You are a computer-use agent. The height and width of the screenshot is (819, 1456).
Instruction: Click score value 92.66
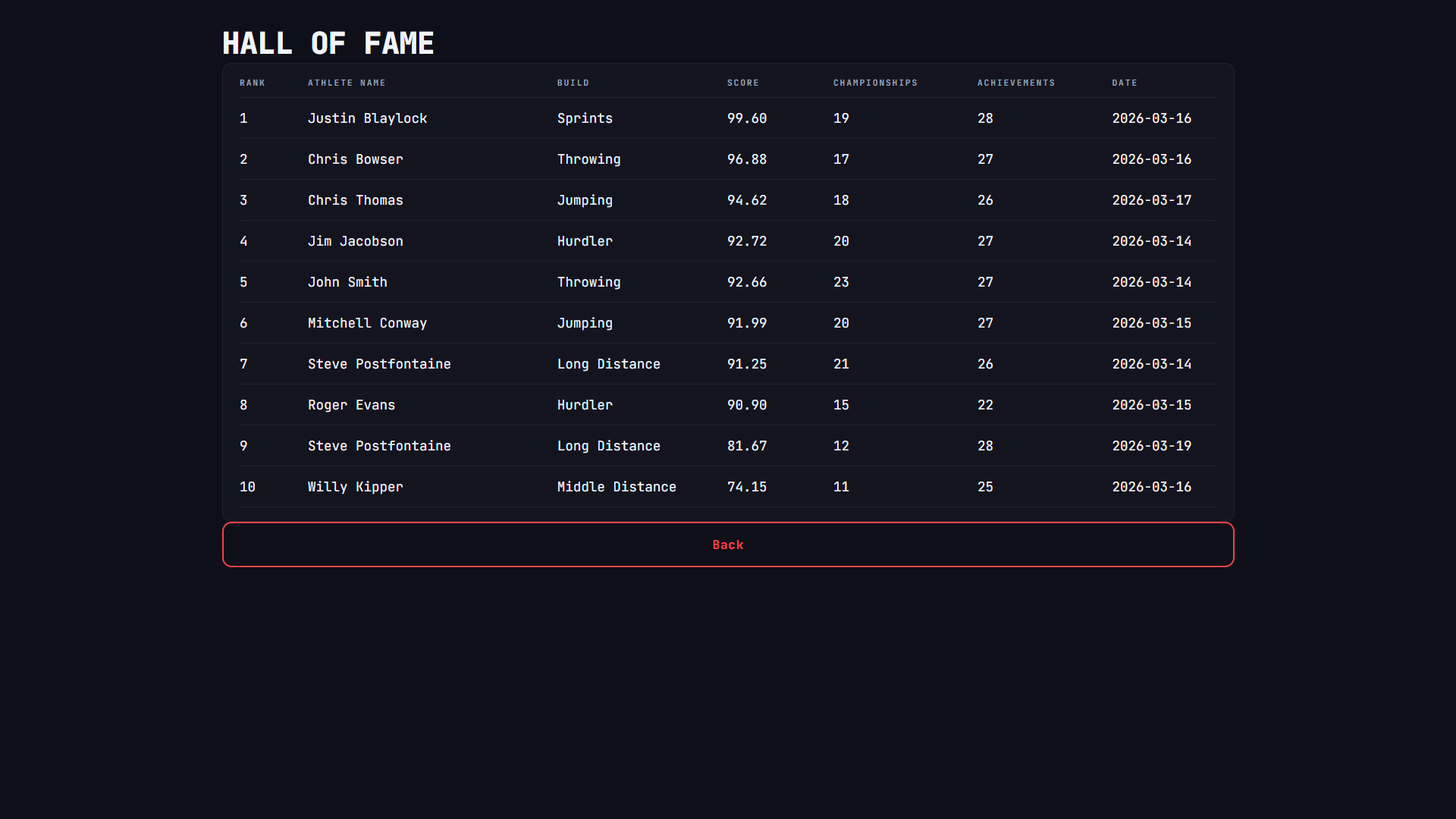[x=747, y=282]
